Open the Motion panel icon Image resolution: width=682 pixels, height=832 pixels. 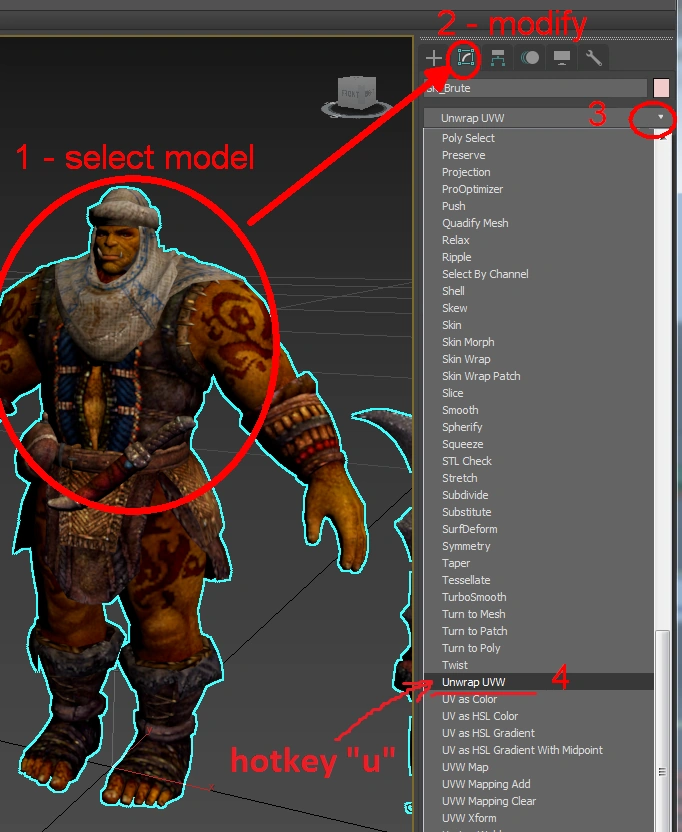pos(530,58)
